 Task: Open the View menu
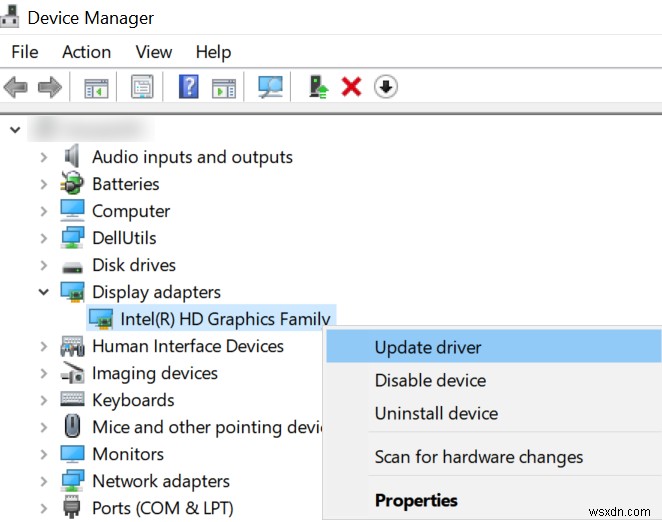pyautogui.click(x=154, y=52)
